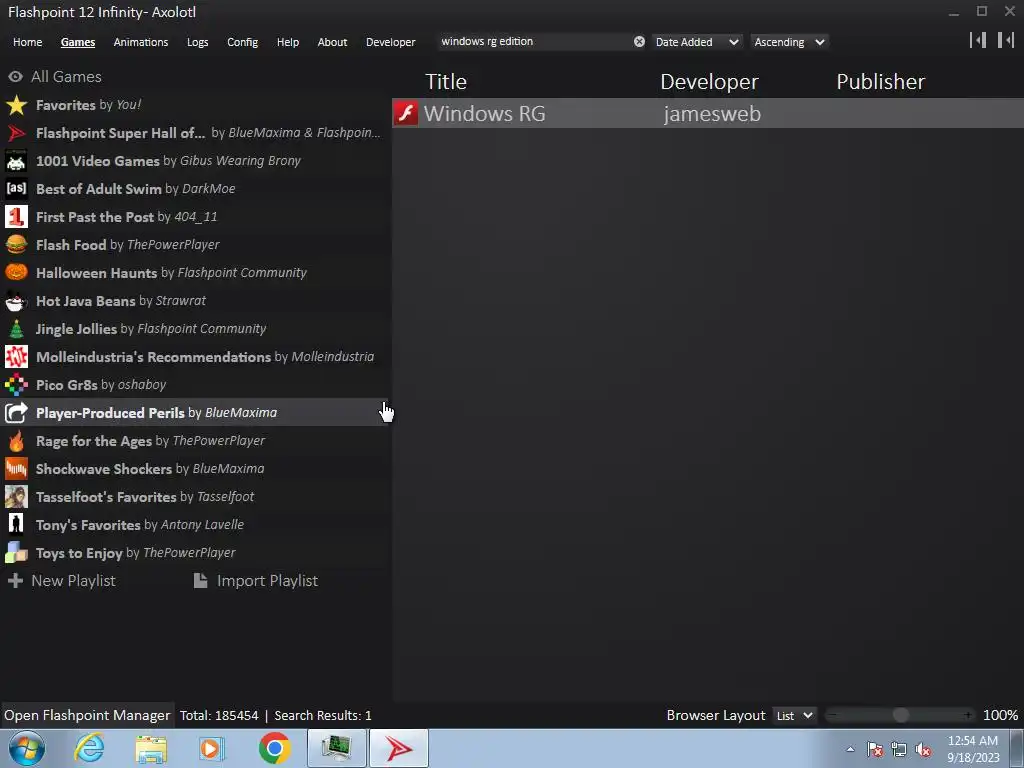
Task: Open the Windows Start menu
Action: click(27, 748)
